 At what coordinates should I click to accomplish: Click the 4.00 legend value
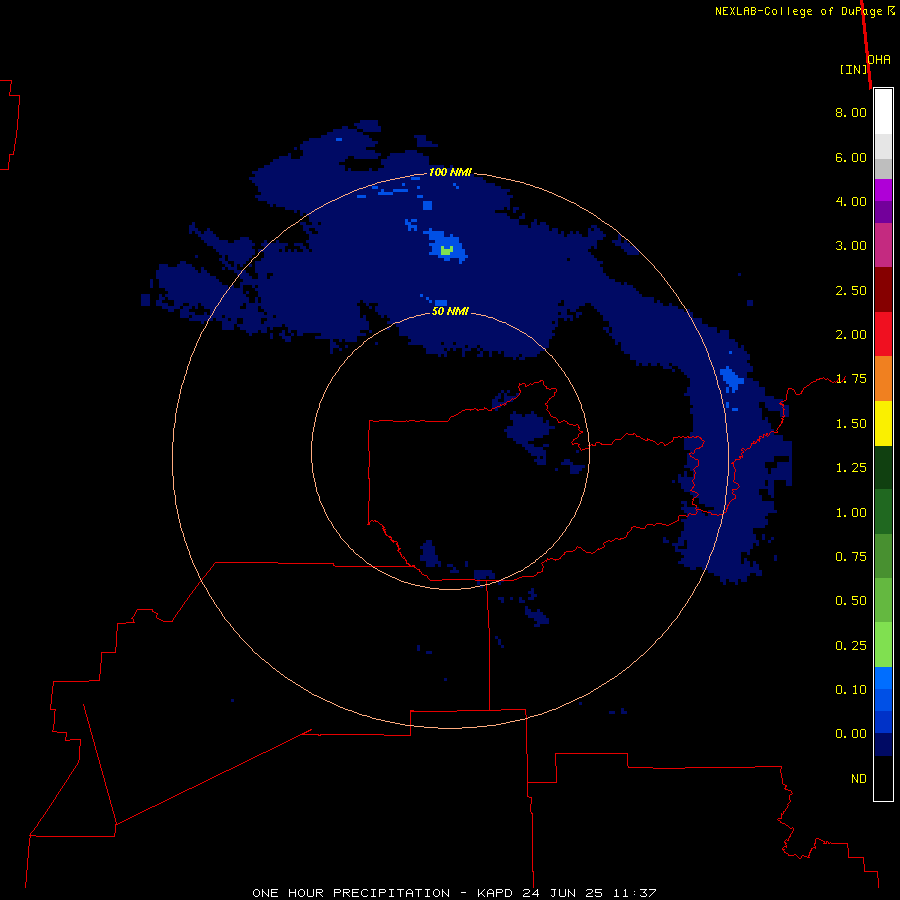pos(851,201)
